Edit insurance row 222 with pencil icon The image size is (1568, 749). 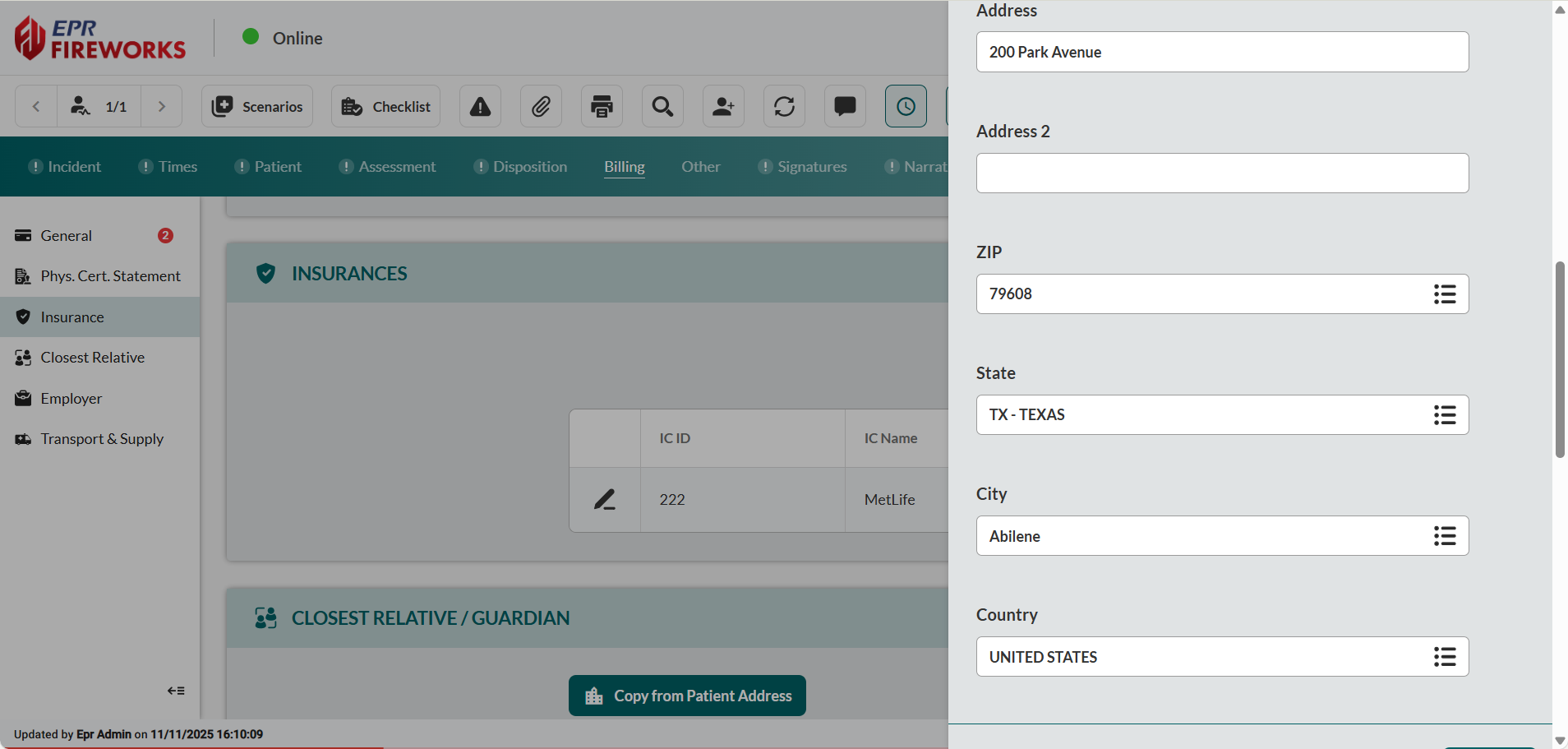(605, 500)
